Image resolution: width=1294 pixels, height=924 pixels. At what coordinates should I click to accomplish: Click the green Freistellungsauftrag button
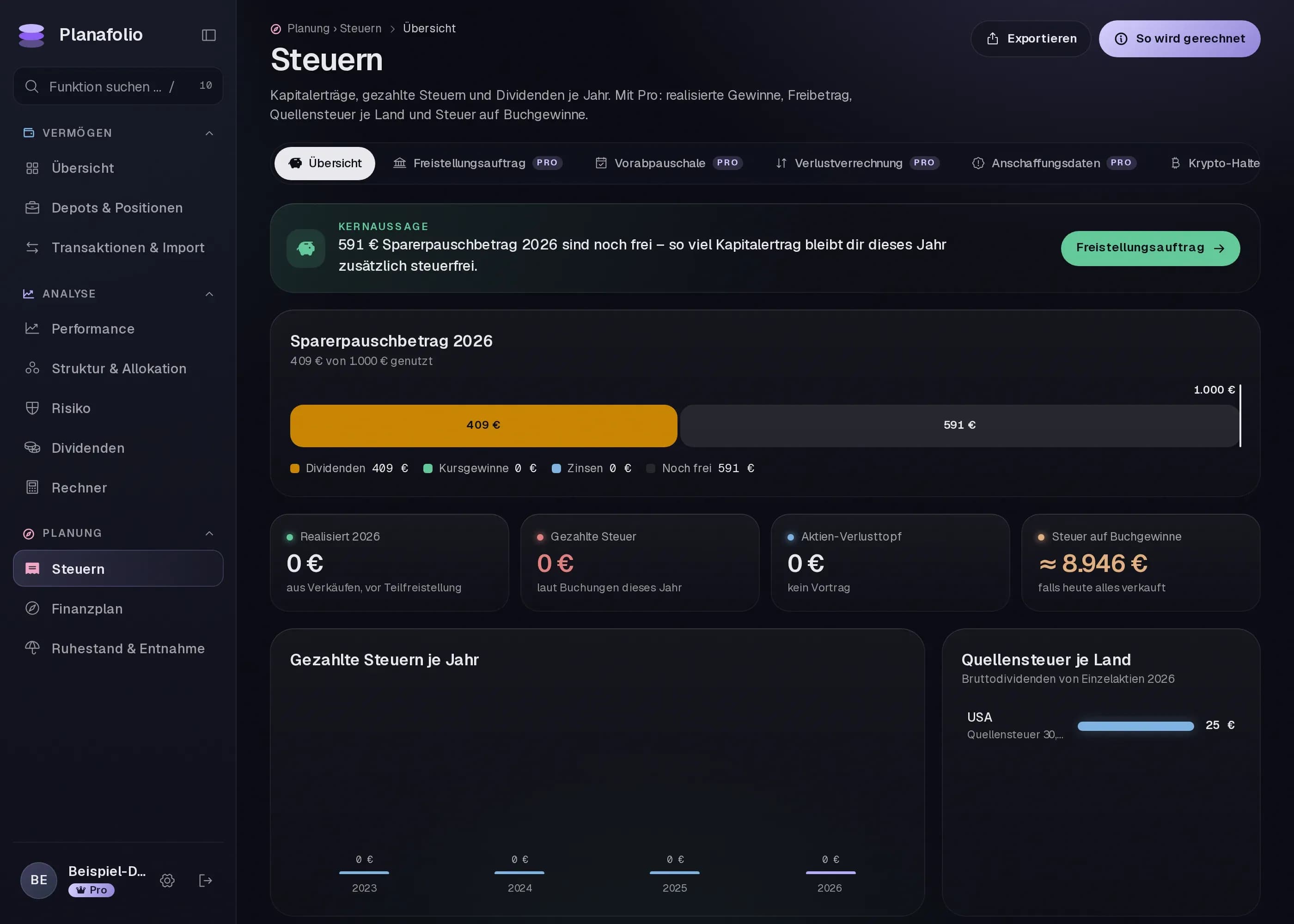coord(1150,248)
